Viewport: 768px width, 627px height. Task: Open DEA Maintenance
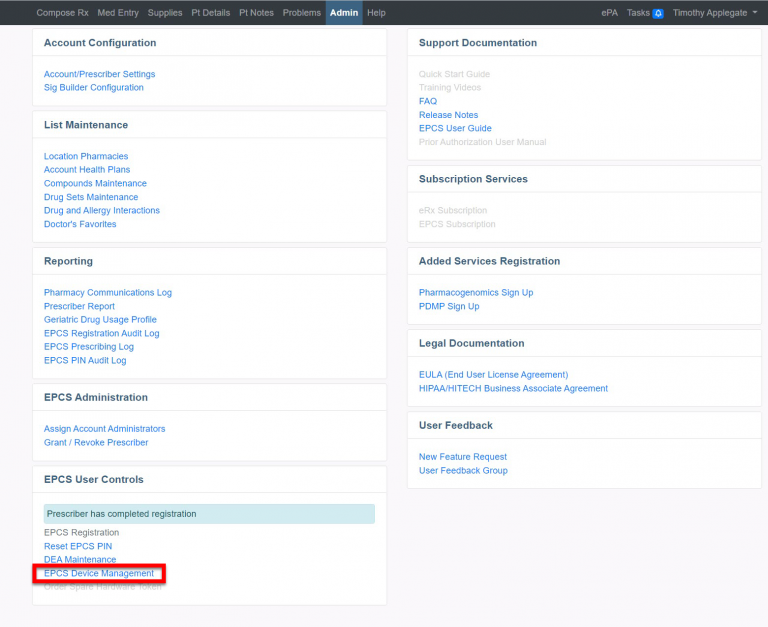80,559
